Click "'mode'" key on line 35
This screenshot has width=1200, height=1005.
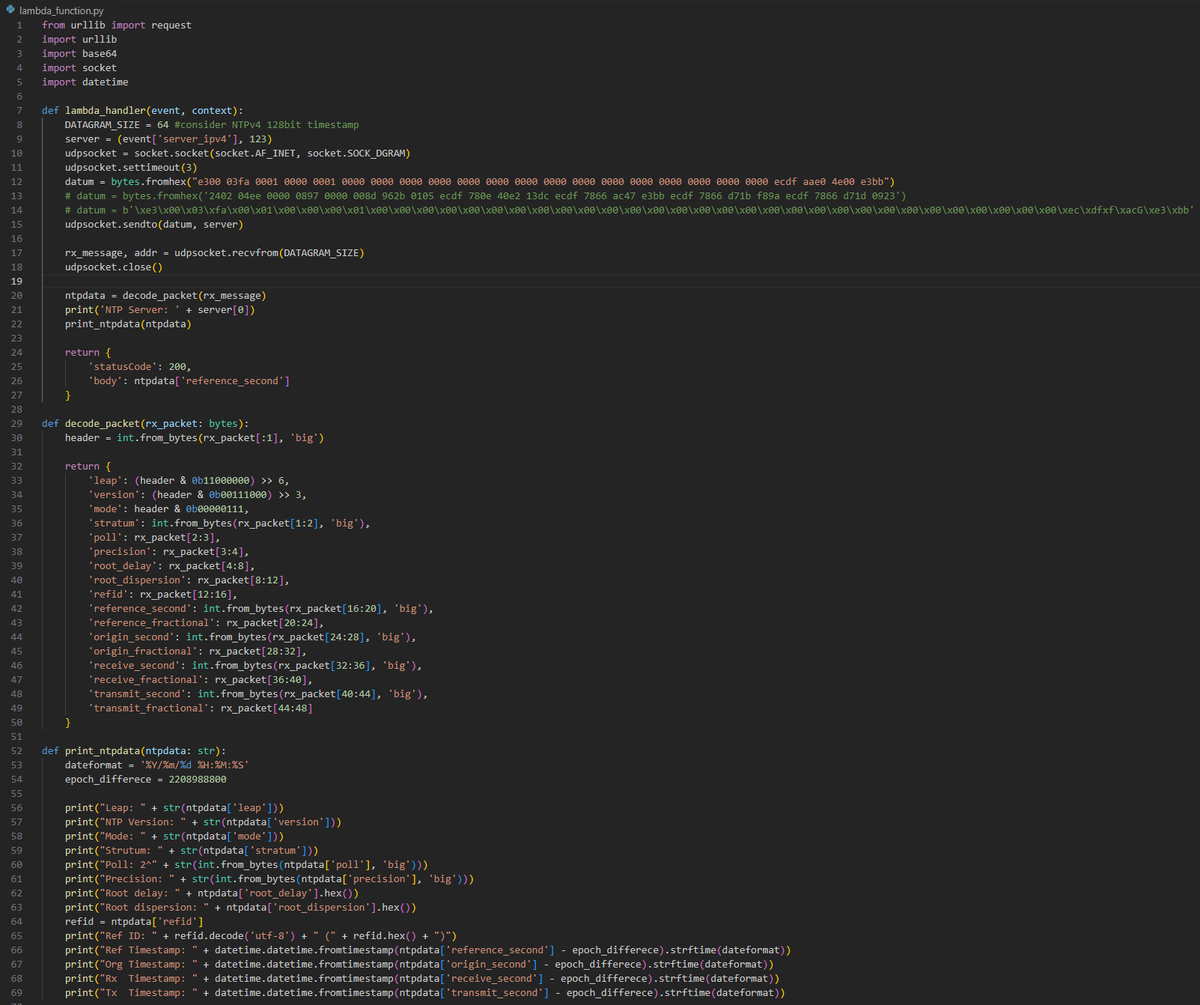click(x=105, y=509)
